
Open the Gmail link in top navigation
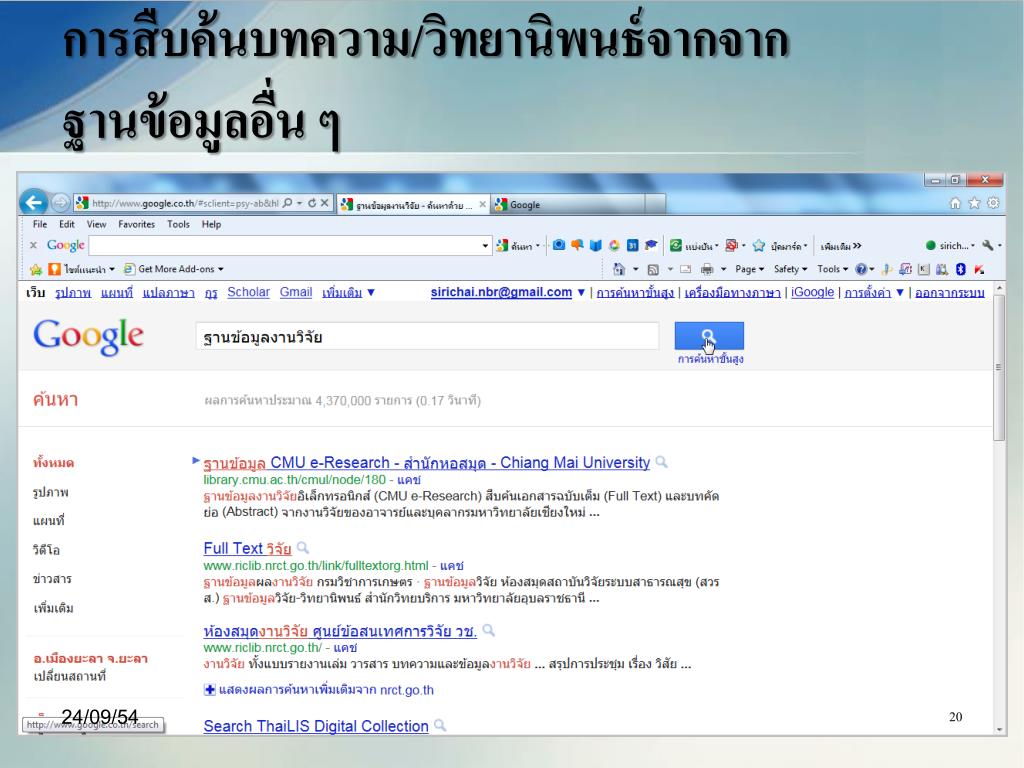tap(296, 293)
